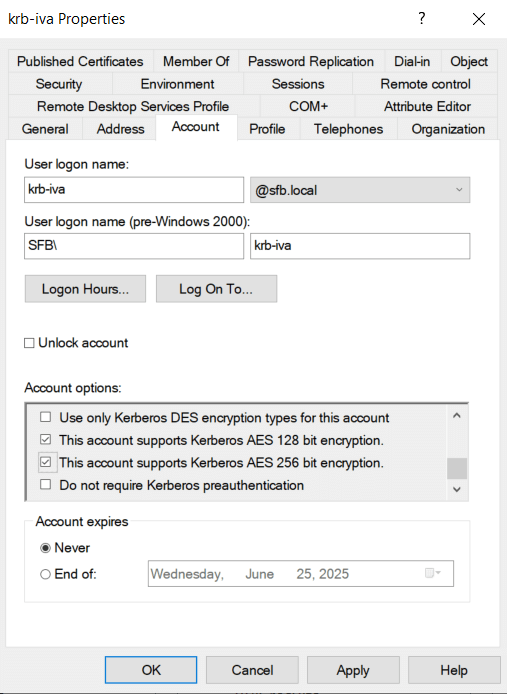Click the Apply button
This screenshot has width=507, height=694.
pyautogui.click(x=353, y=670)
